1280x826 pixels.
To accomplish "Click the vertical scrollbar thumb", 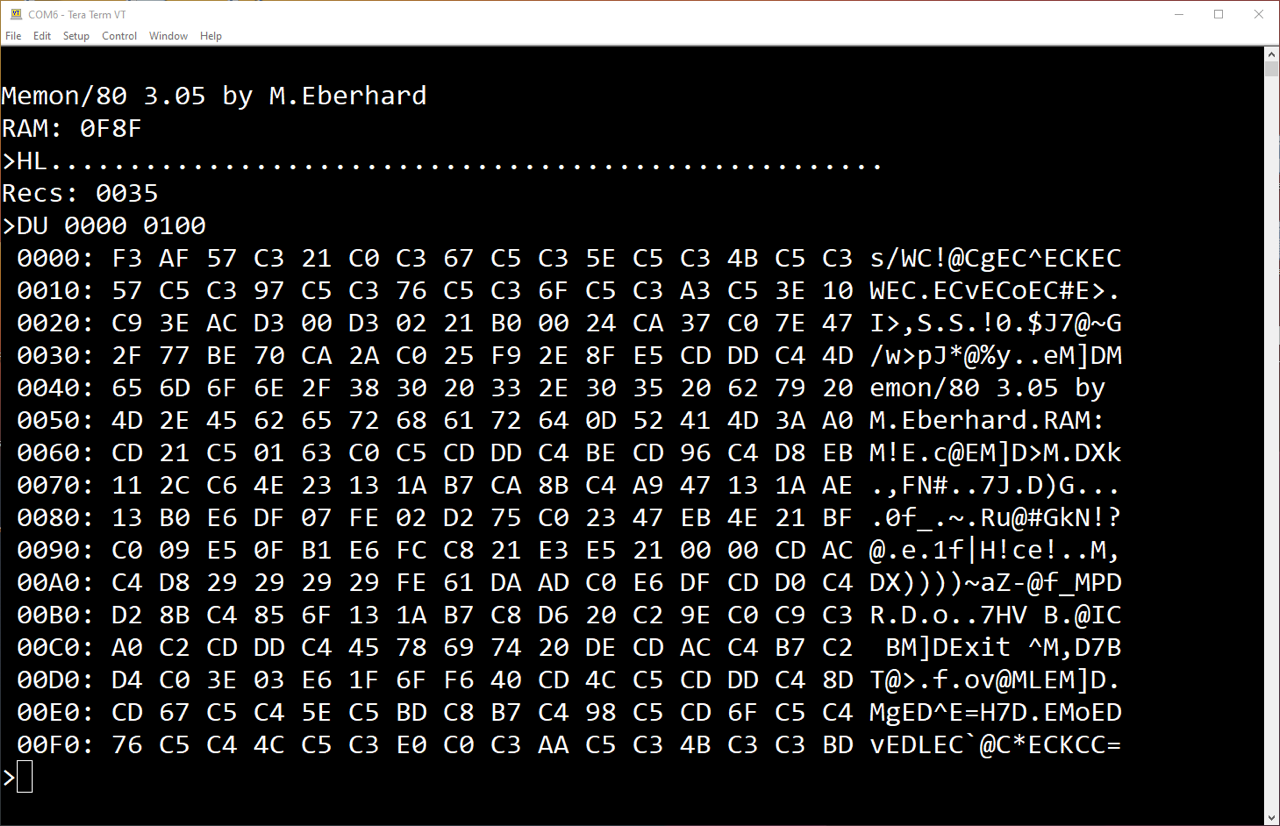I will pos(1271,68).
